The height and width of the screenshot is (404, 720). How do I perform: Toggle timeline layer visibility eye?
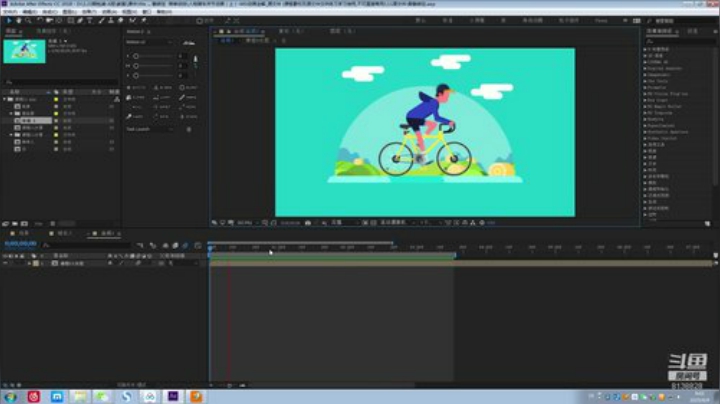pos(5,264)
